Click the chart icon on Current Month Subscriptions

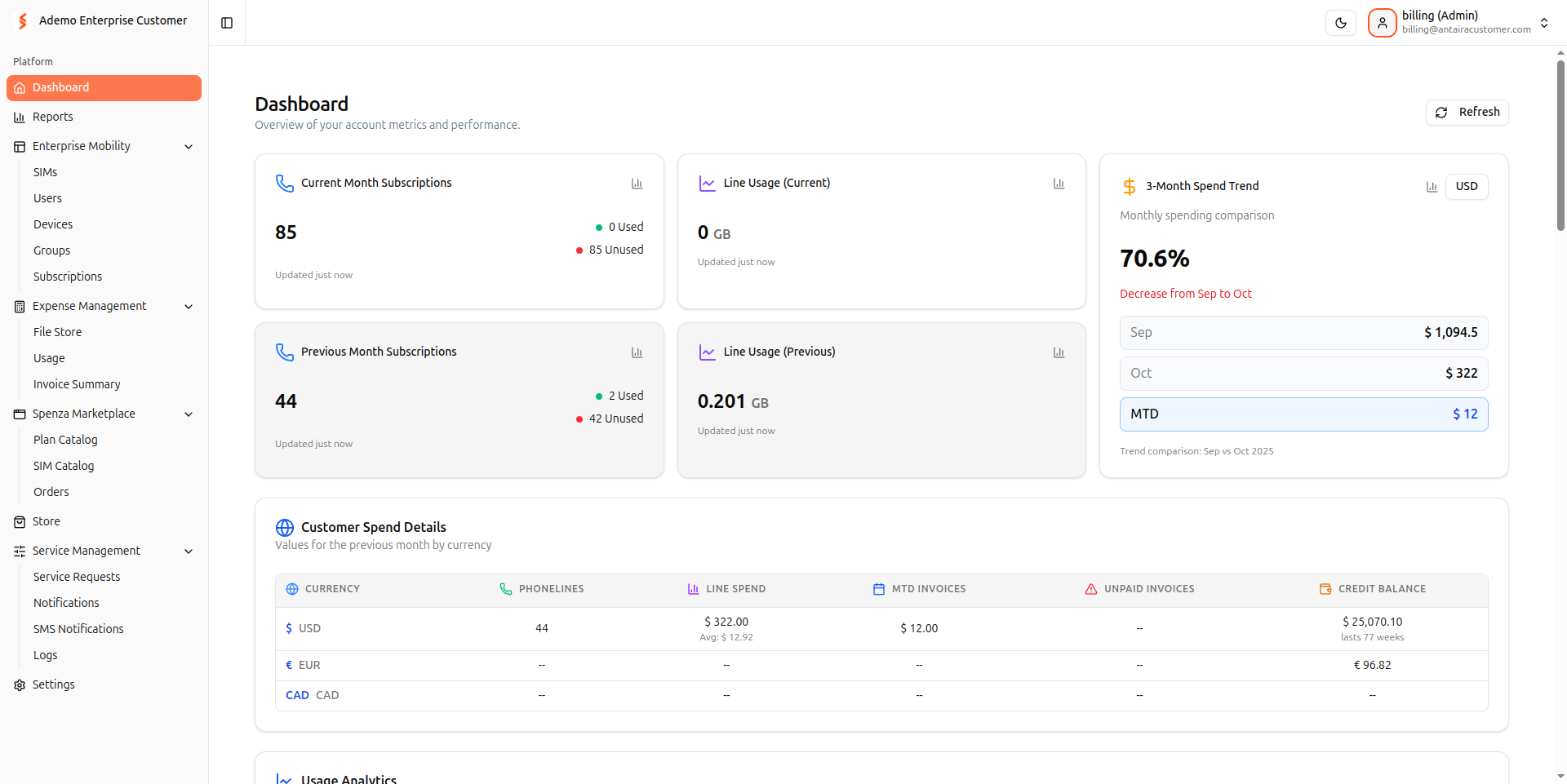(637, 184)
